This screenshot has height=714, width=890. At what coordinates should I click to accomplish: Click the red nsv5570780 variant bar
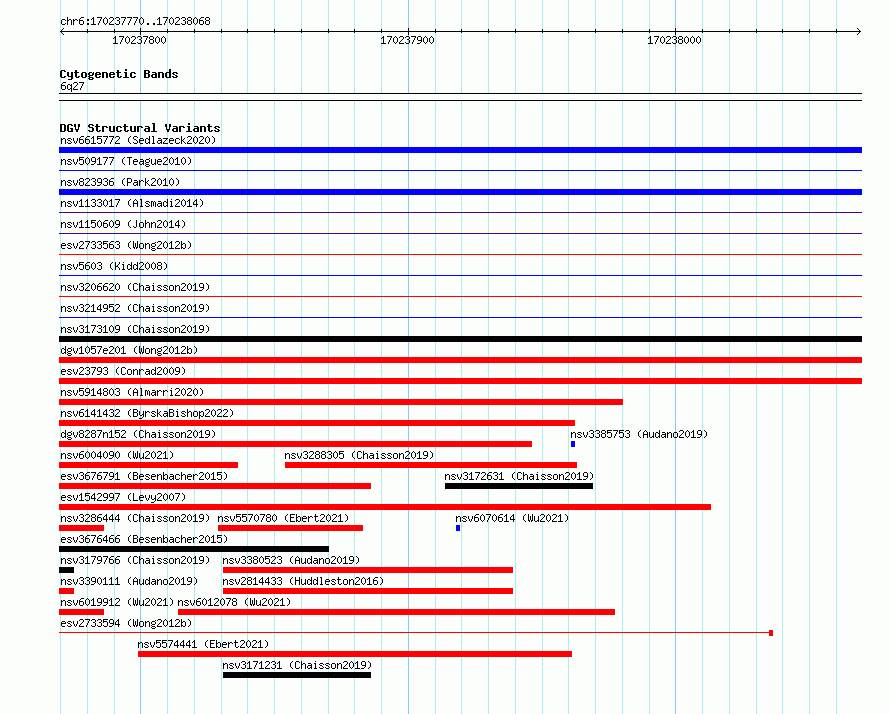click(x=291, y=528)
